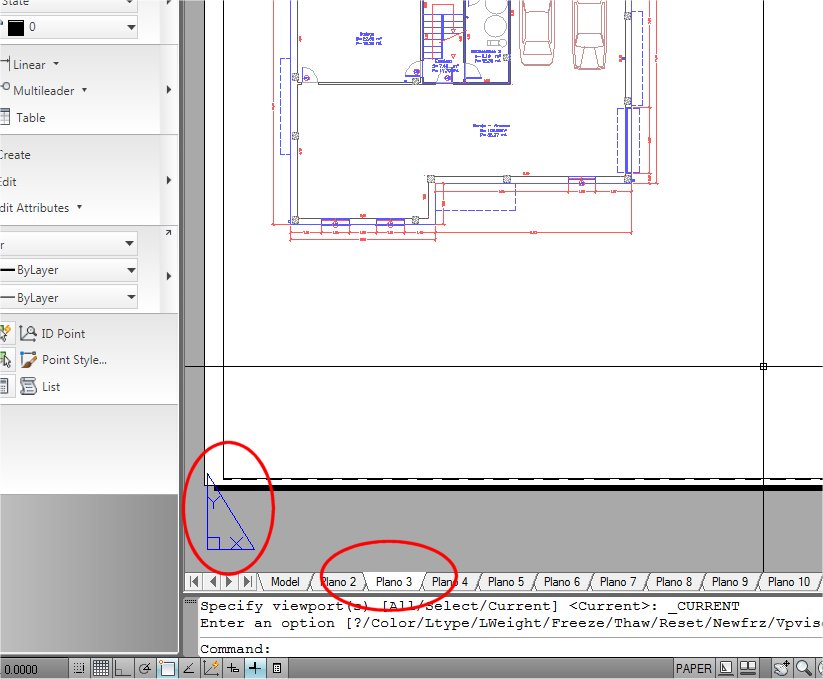Toggle Ortho Mode status button
The width and height of the screenshot is (823, 679).
pos(123,668)
